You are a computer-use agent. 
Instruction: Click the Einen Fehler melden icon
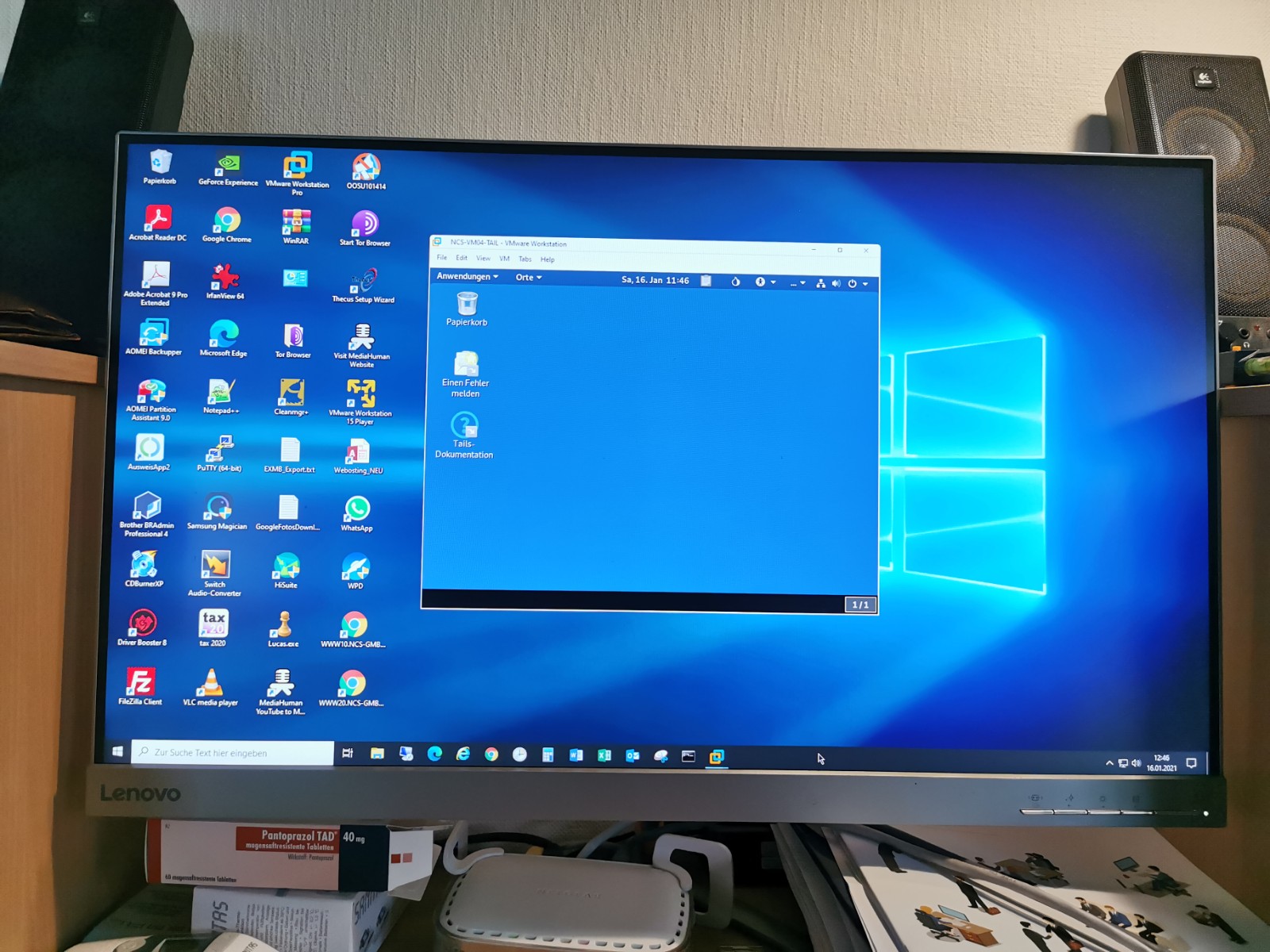(466, 365)
